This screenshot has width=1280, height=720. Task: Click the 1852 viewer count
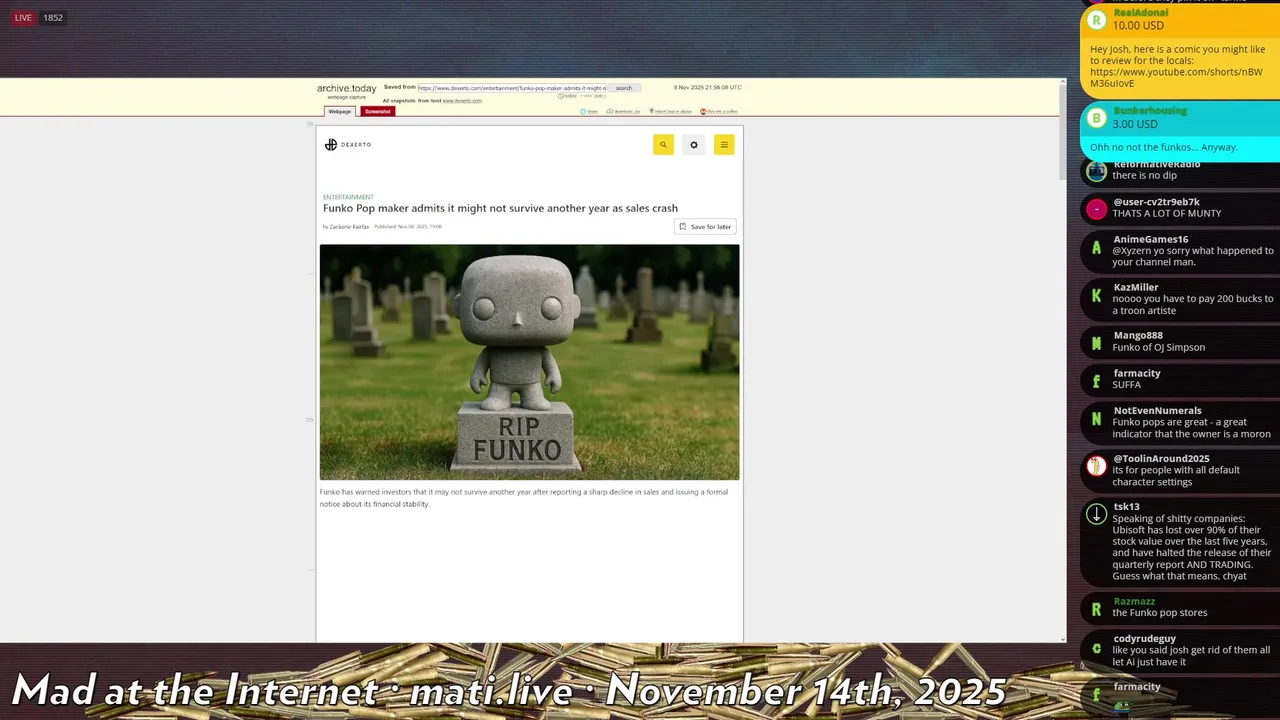pyautogui.click(x=53, y=17)
